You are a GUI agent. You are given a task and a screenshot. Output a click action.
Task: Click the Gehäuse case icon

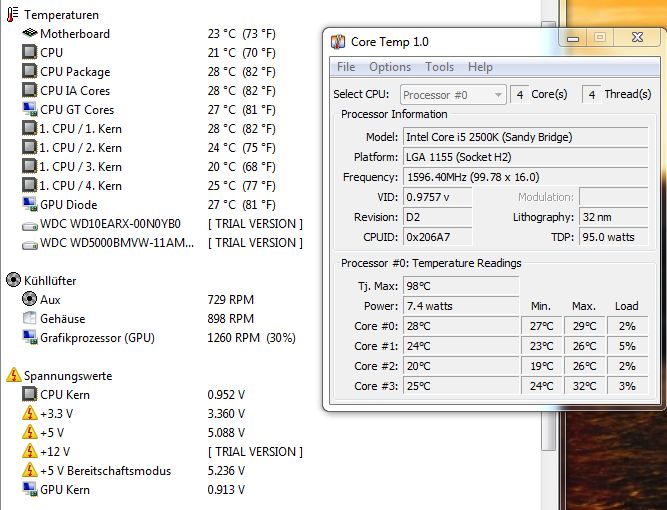coord(29,318)
